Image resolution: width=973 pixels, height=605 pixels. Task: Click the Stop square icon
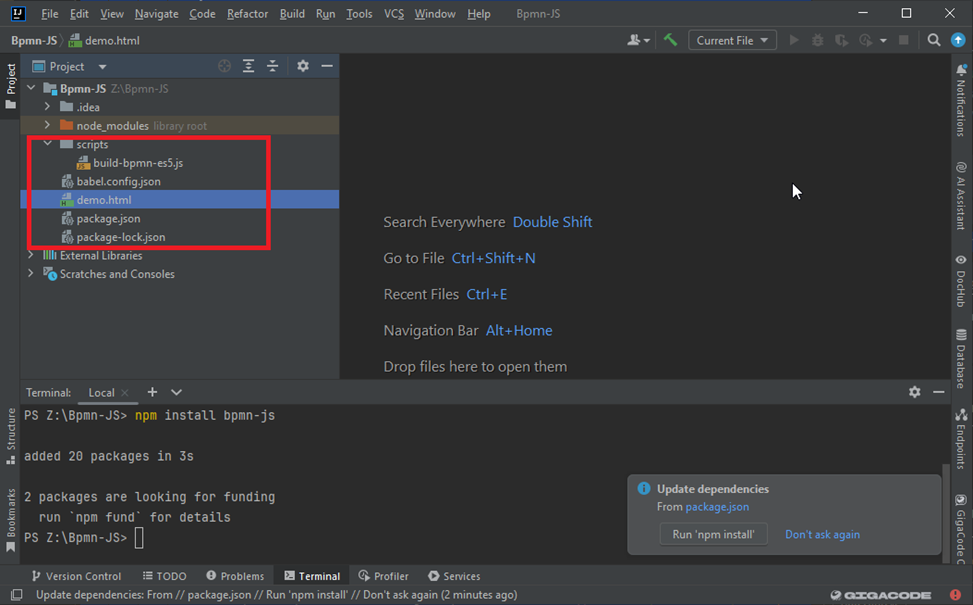click(904, 40)
